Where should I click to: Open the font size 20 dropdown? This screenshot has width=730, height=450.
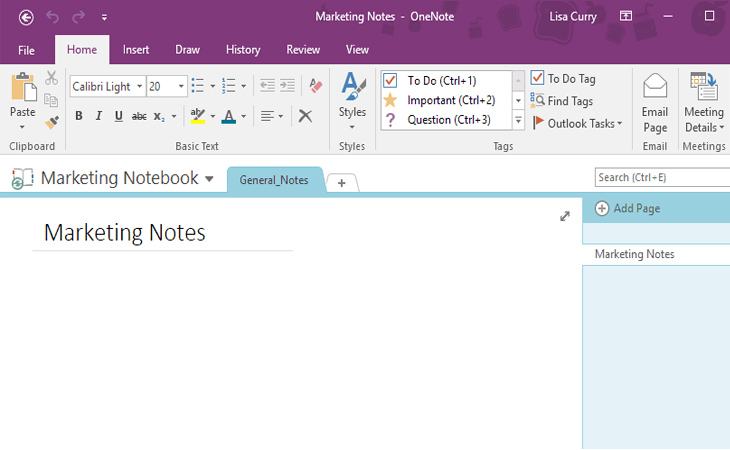pos(181,86)
